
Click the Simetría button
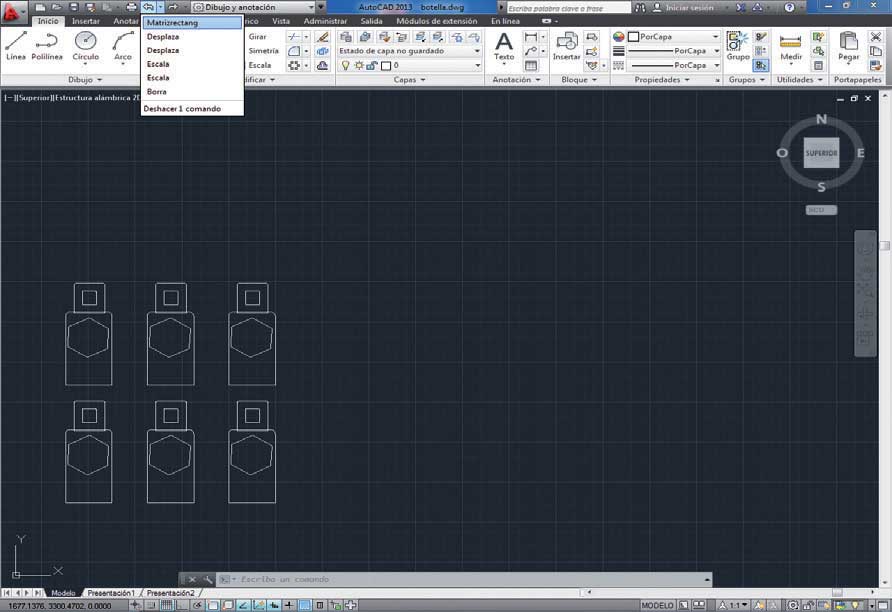[263, 51]
